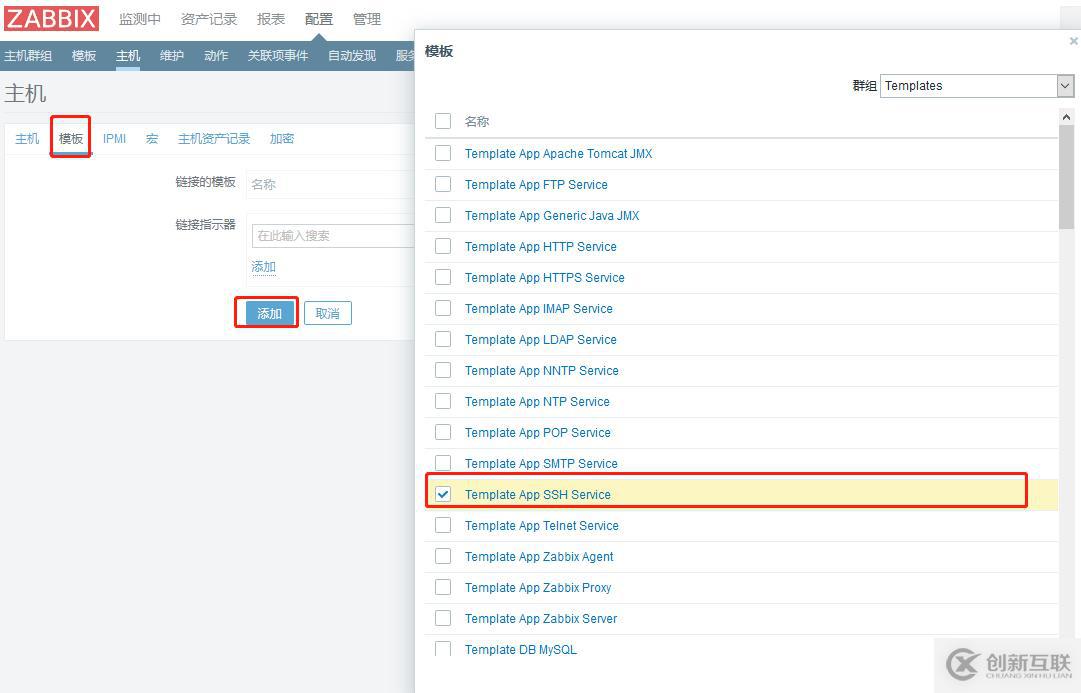Enable Template App FTP Service checkbox
Viewport: 1081px width, 693px height.
point(443,184)
